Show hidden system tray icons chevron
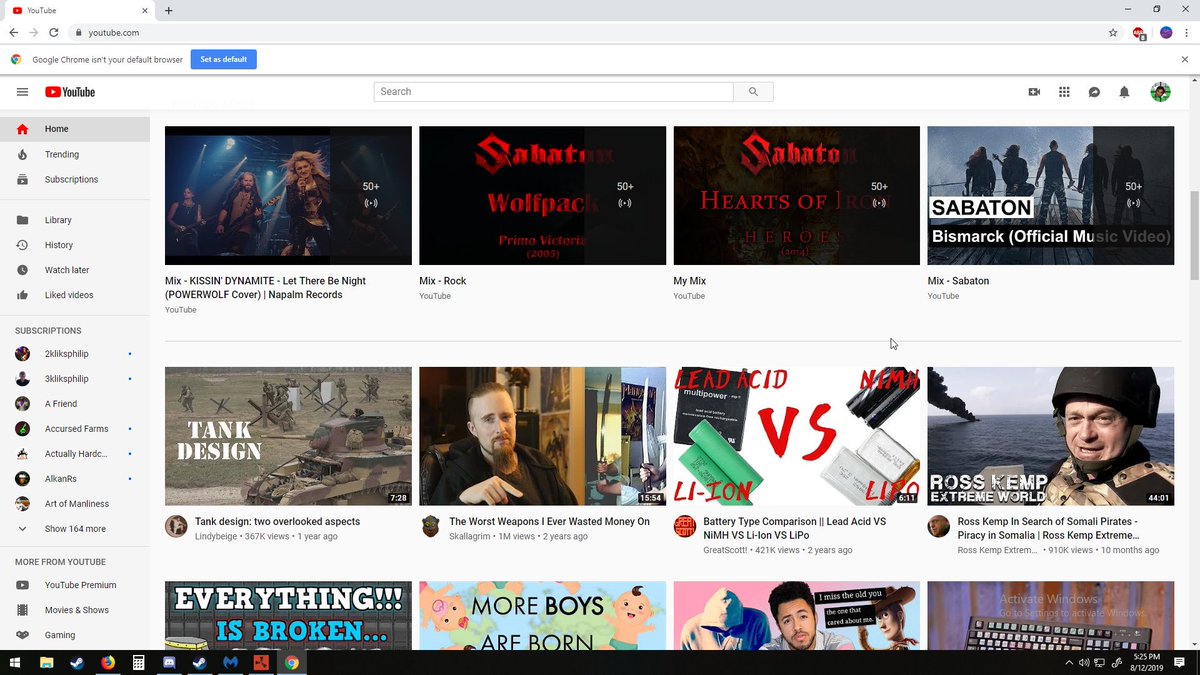Screen dimensions: 1200x675 point(1069,662)
